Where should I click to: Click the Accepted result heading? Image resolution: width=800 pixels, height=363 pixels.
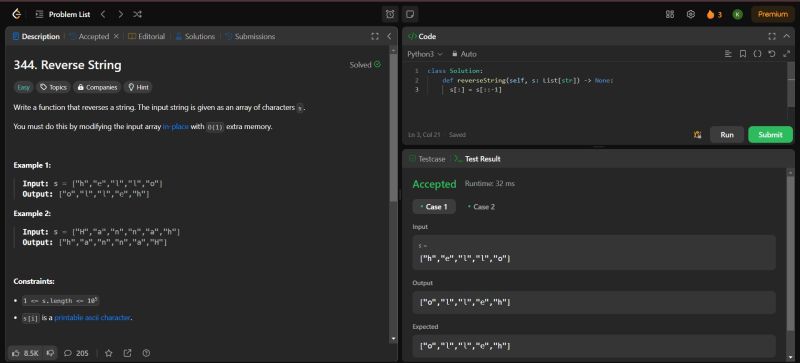(x=434, y=184)
